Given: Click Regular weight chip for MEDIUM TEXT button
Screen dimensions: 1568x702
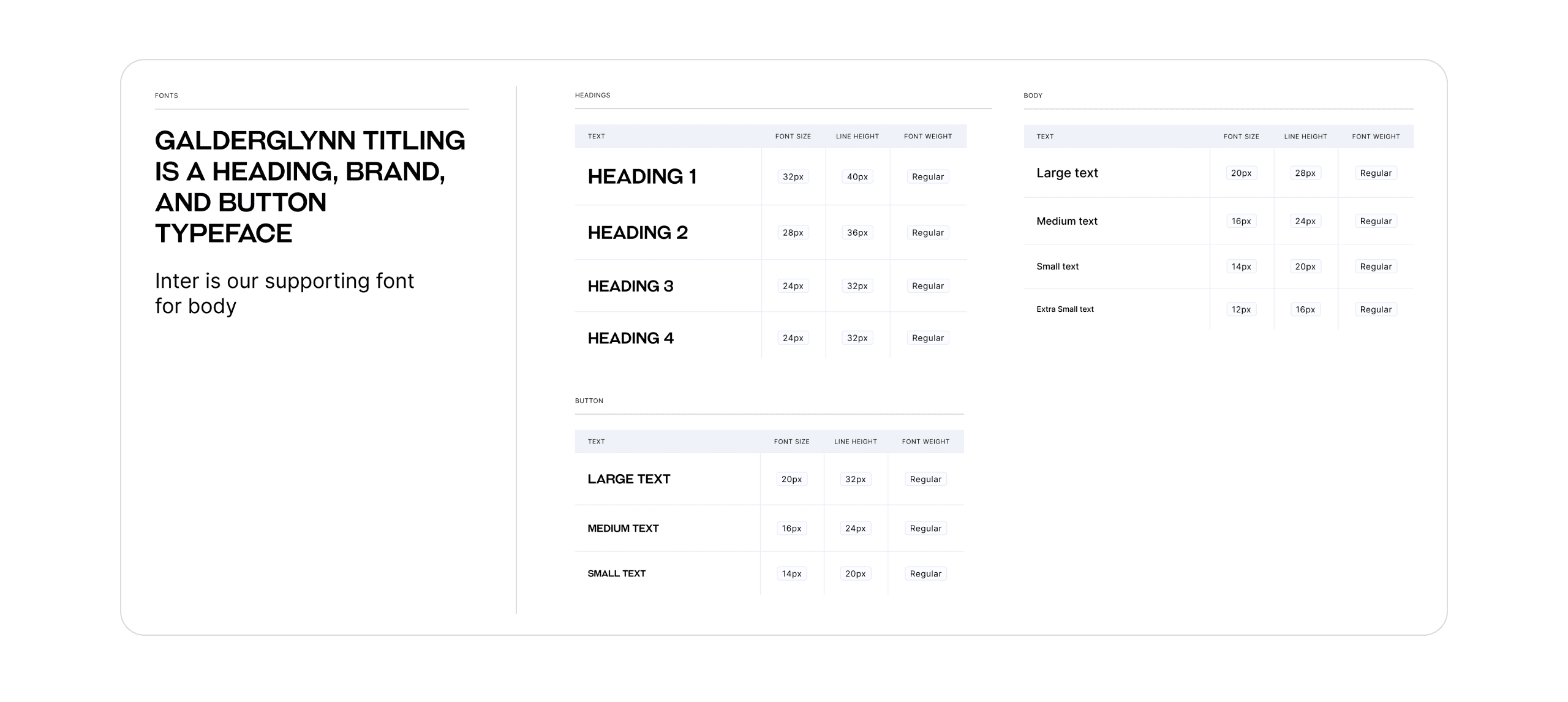Looking at the screenshot, I should click(x=925, y=529).
